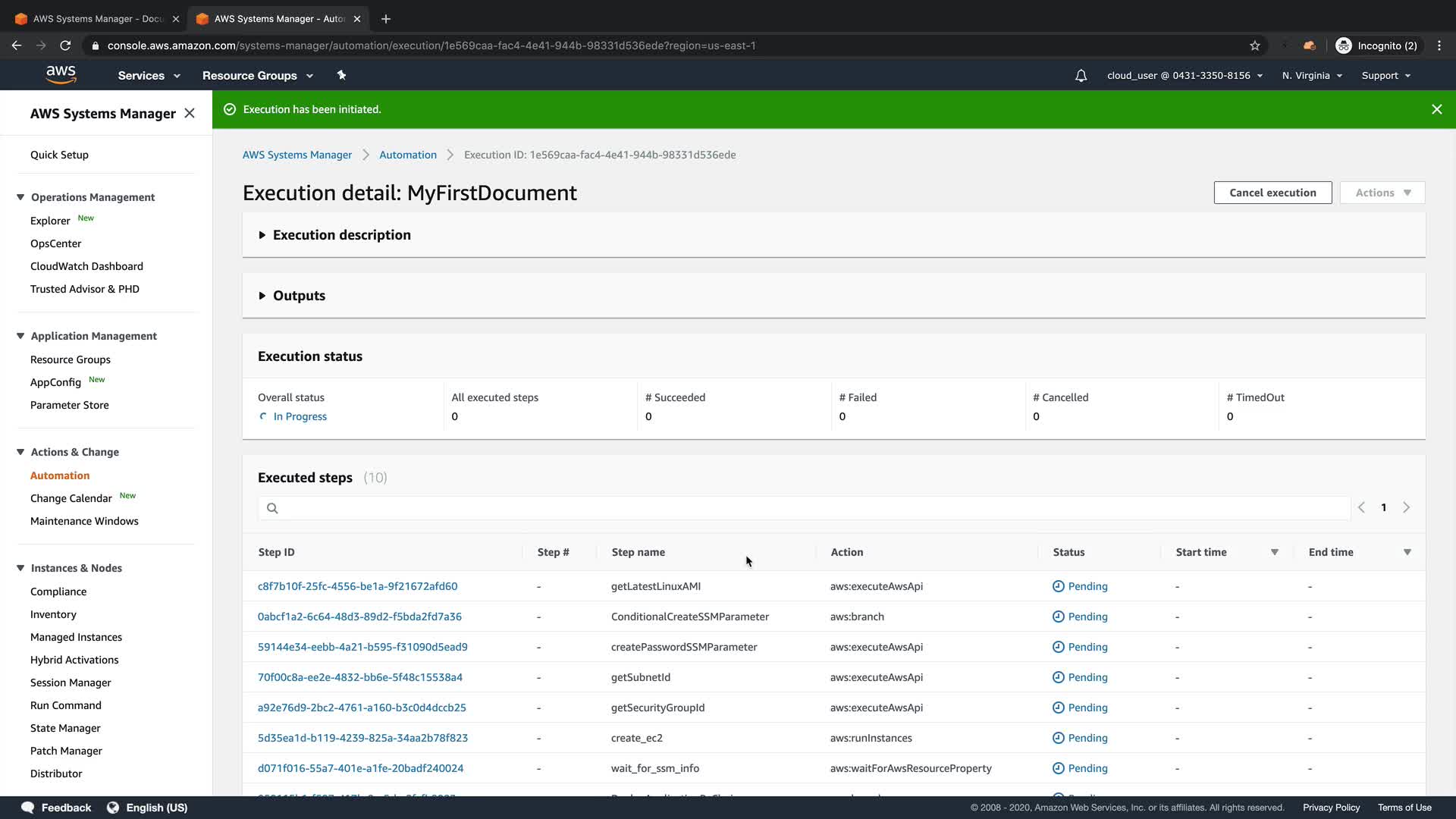Close the AWS Systems Manager sidebar
1456x819 pixels.
[190, 113]
